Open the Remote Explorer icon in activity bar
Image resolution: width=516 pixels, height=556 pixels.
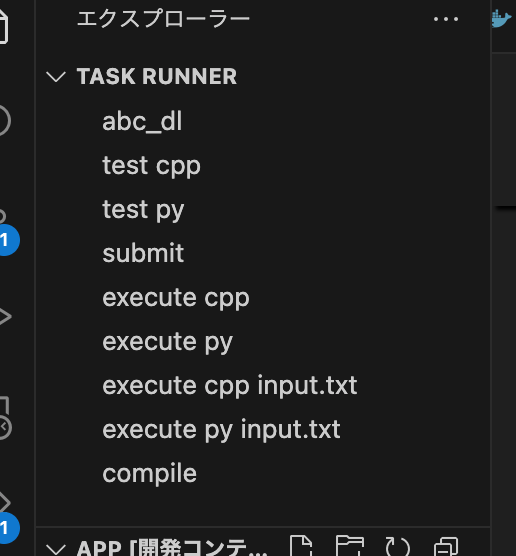click(x=4, y=418)
